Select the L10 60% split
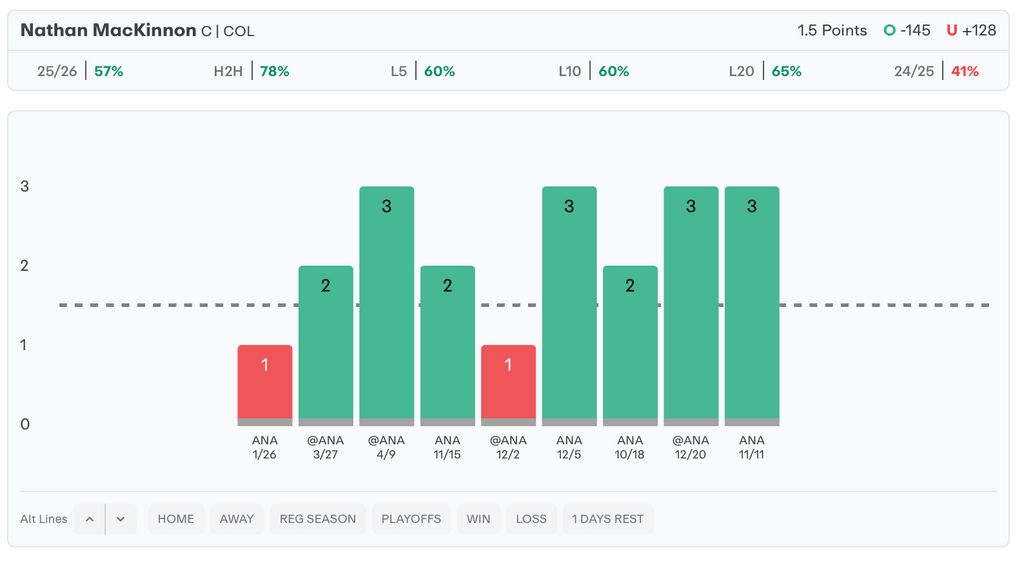 [593, 71]
